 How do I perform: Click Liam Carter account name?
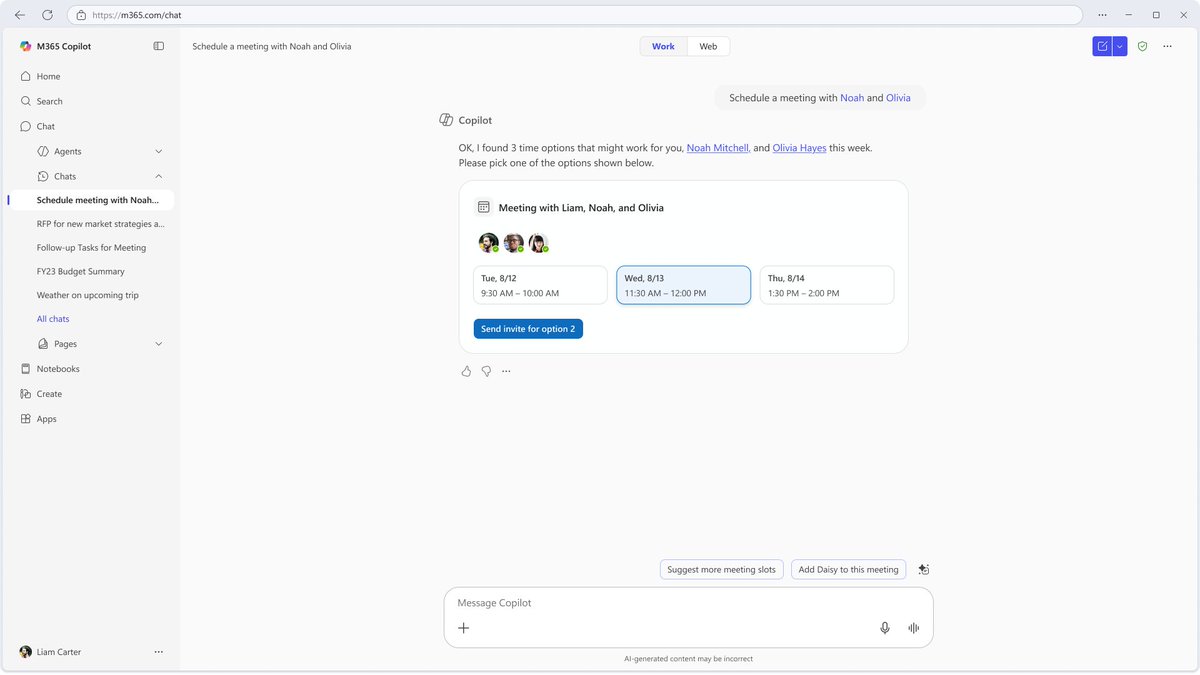(x=59, y=652)
